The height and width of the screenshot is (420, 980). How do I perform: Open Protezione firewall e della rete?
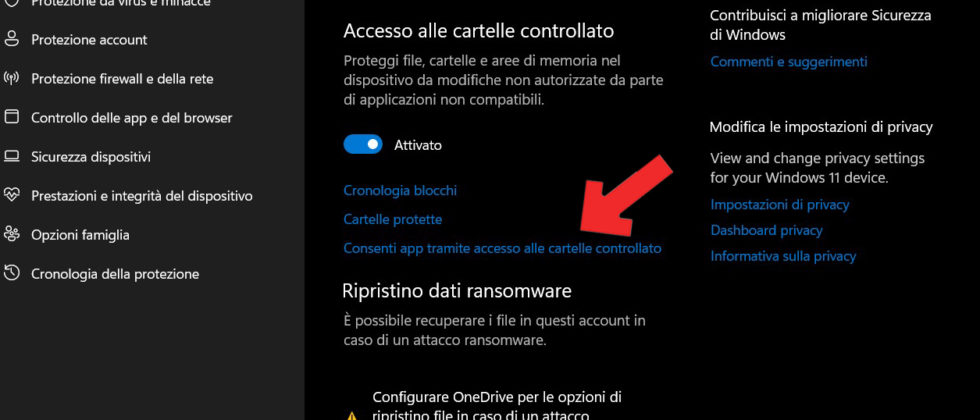(122, 79)
